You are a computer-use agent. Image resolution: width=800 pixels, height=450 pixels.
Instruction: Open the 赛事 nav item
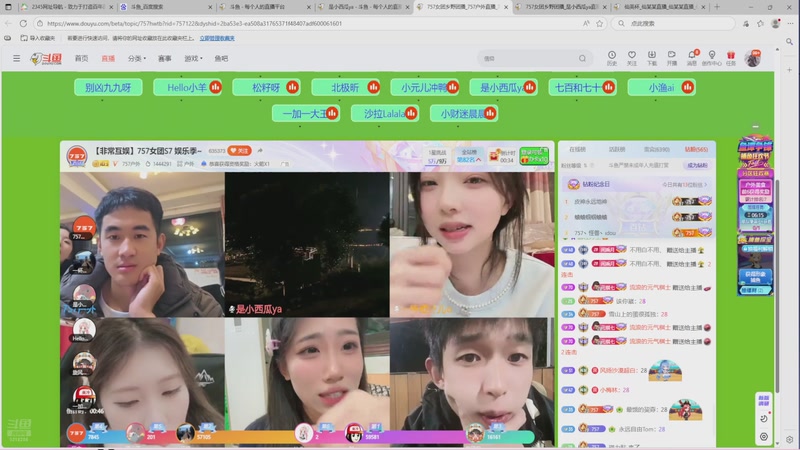(165, 58)
